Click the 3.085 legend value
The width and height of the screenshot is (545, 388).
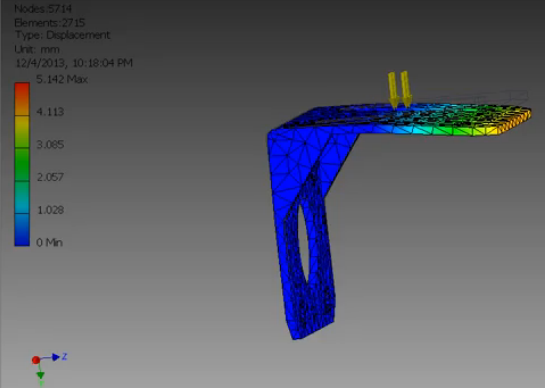pyautogui.click(x=50, y=144)
